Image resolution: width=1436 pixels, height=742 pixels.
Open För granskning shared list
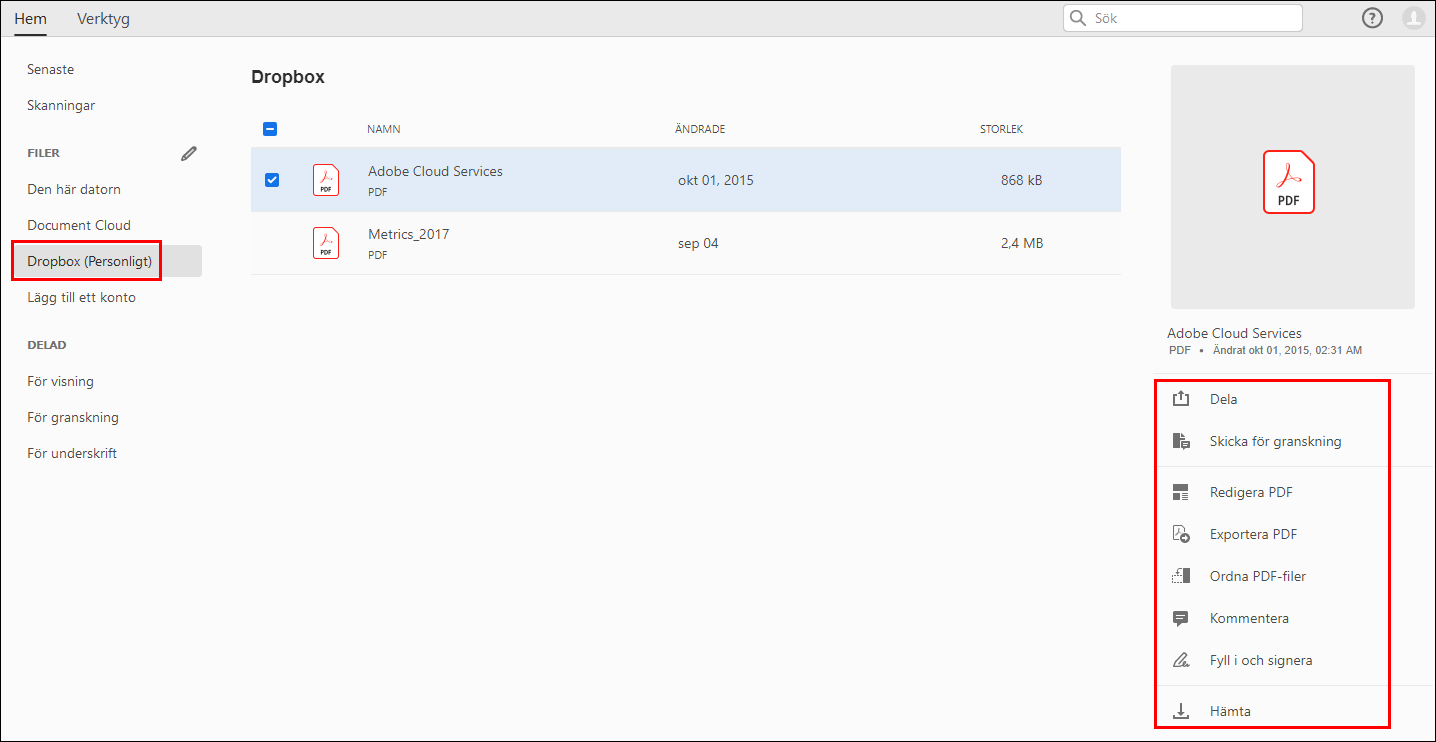(73, 417)
